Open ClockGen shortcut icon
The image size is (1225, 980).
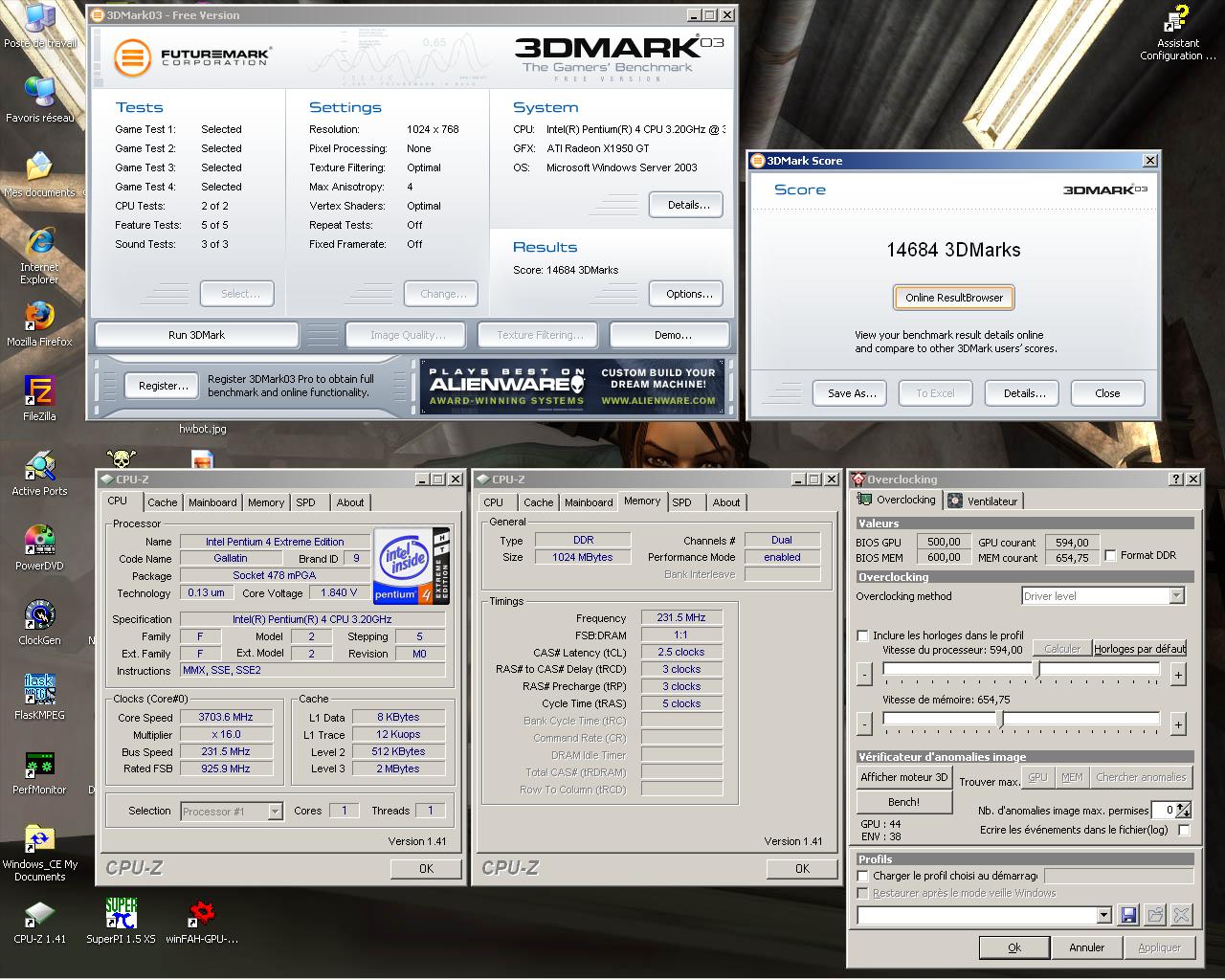39,614
